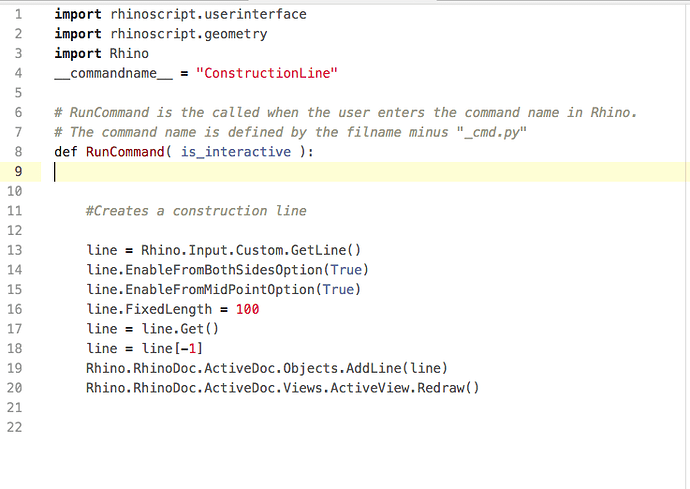Click line number 22 in the gutter
Viewport: 690px width, 489px height.
[15, 427]
